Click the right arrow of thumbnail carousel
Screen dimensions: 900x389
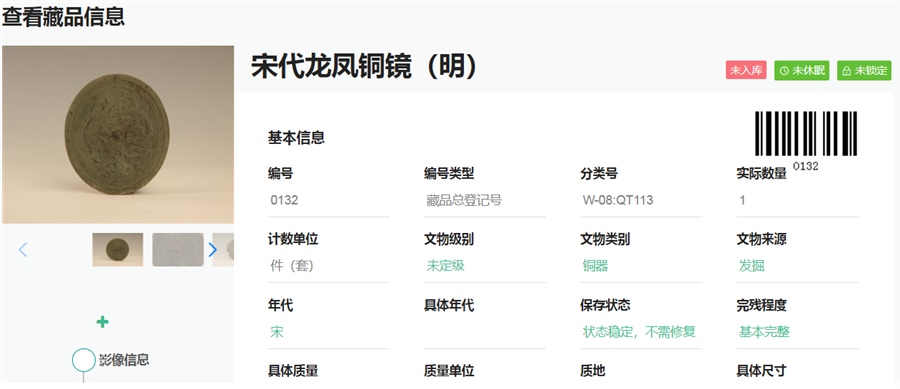click(x=213, y=250)
